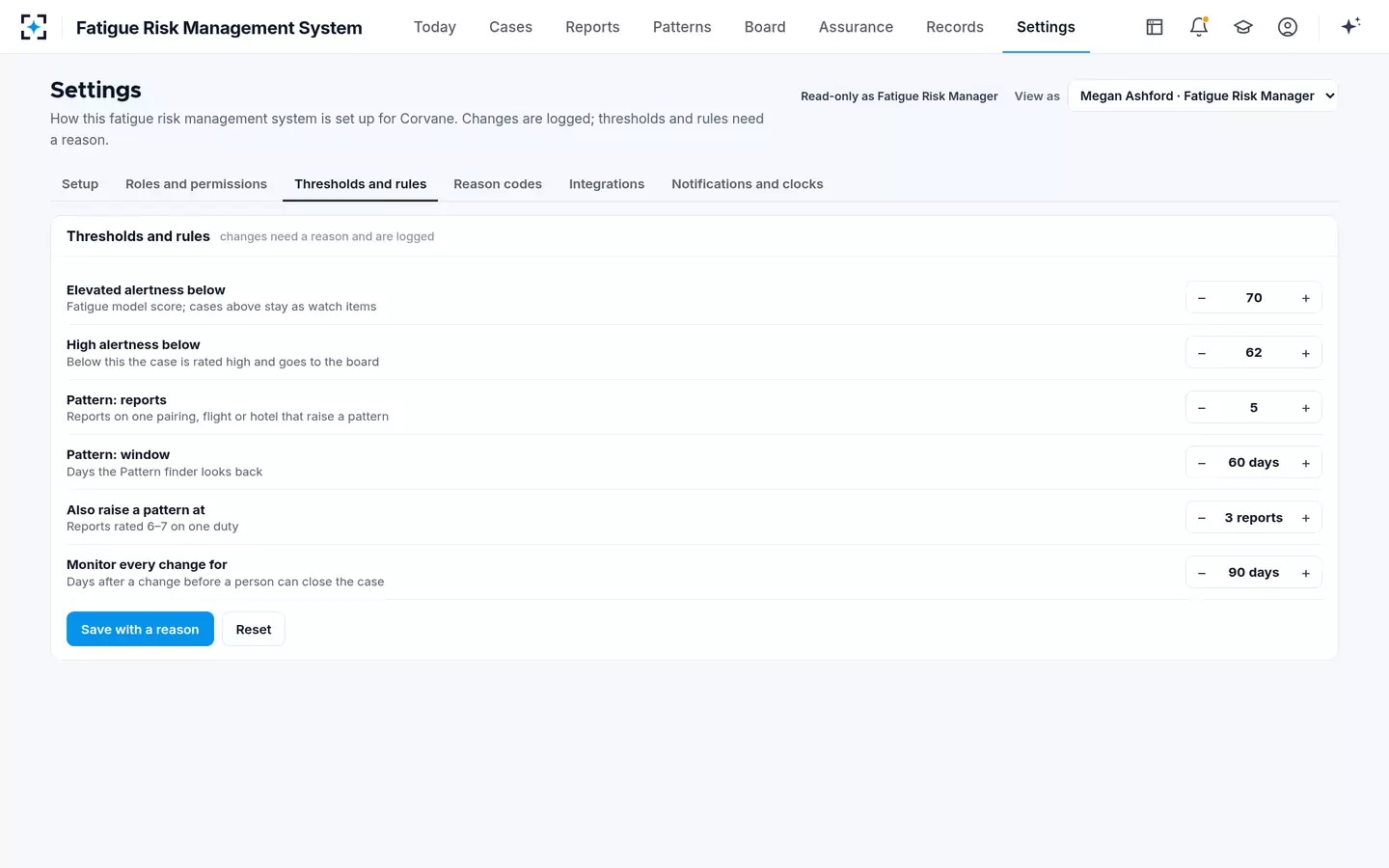Switch to the Integrations tab
The image size is (1389, 868).
(x=607, y=184)
